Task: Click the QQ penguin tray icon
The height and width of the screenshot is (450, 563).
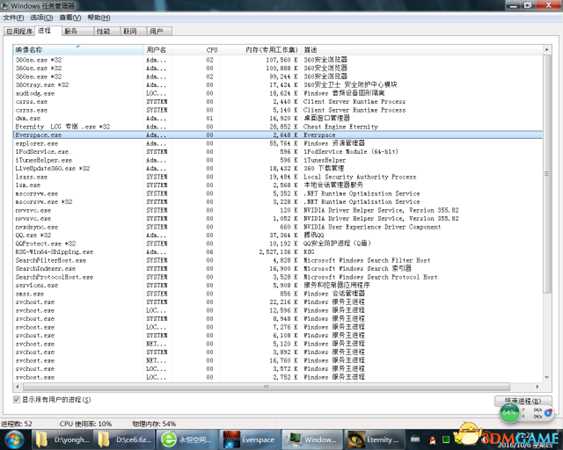Action: point(432,440)
